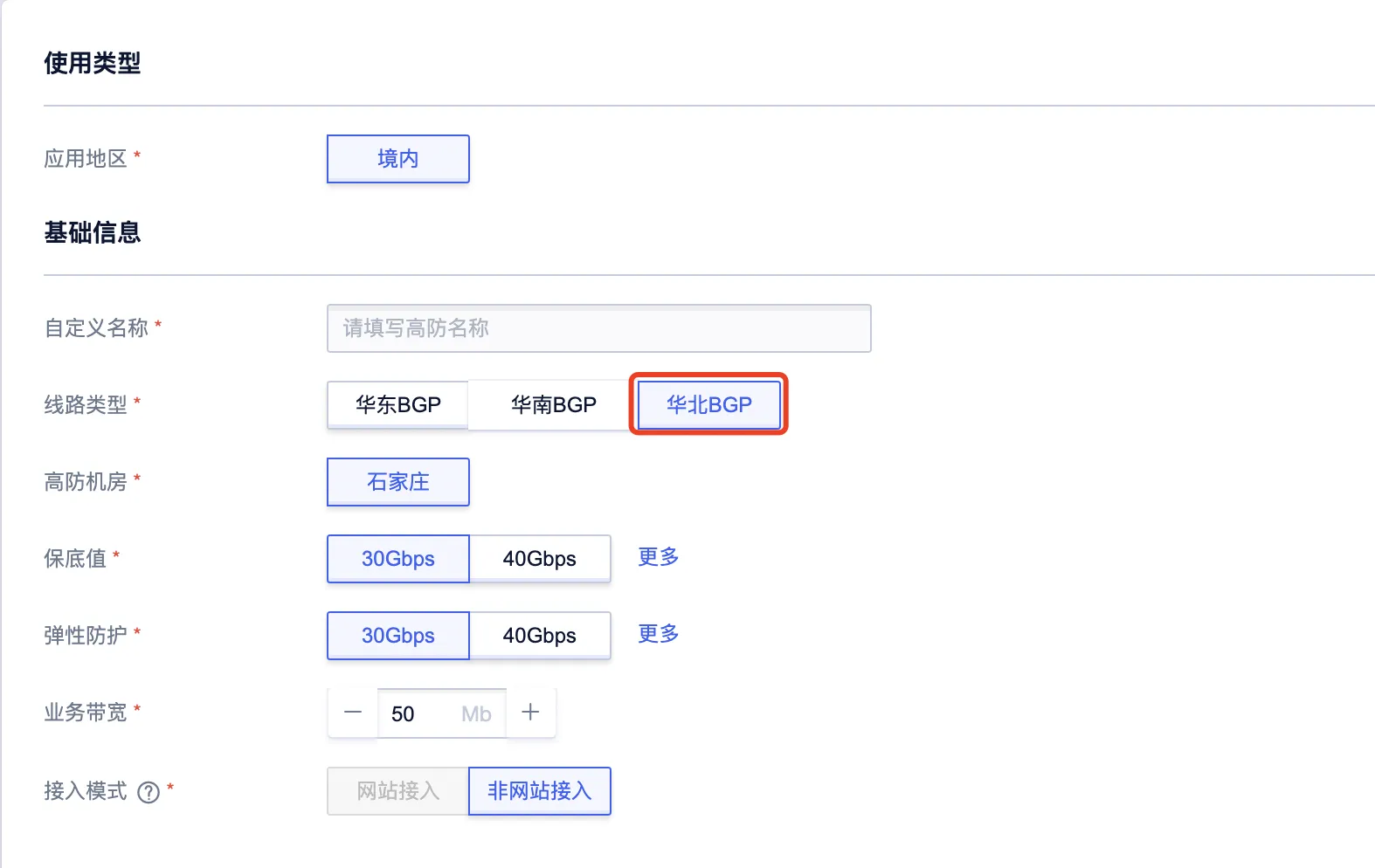Click the 保底值 field label
The height and width of the screenshot is (868, 1375).
pos(75,559)
